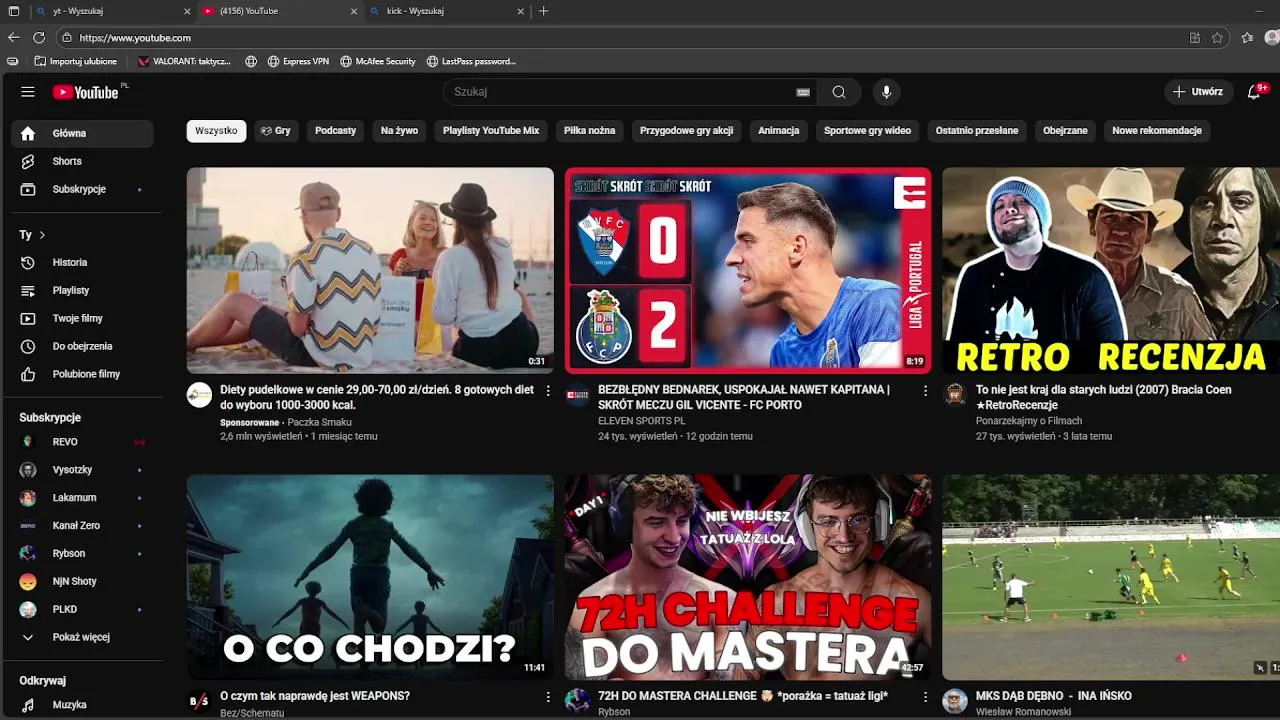Select the Na żywo filter chip
1280x720 pixels.
(x=399, y=131)
